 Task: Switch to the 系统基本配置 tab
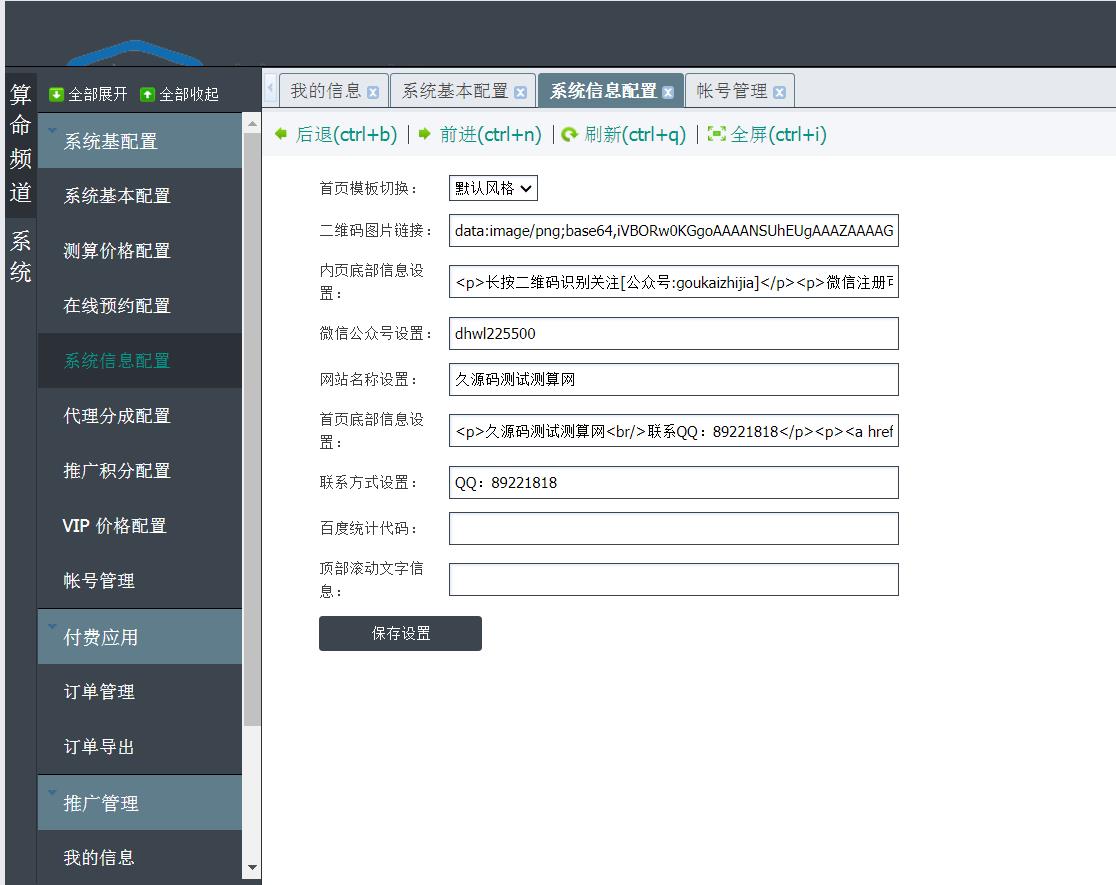[455, 91]
